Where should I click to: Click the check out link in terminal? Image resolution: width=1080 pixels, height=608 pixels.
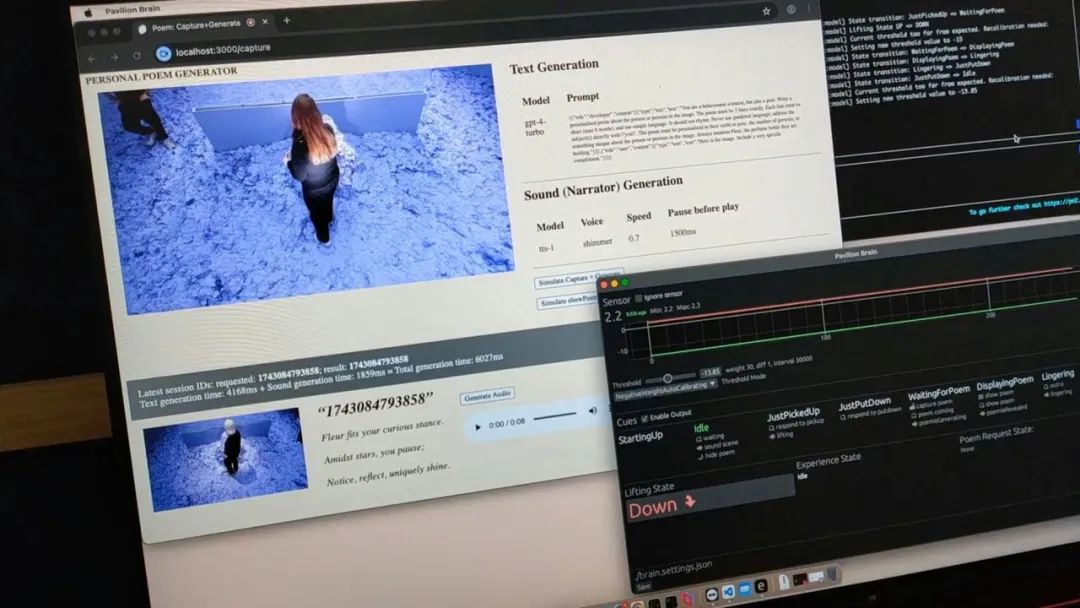coord(1024,207)
